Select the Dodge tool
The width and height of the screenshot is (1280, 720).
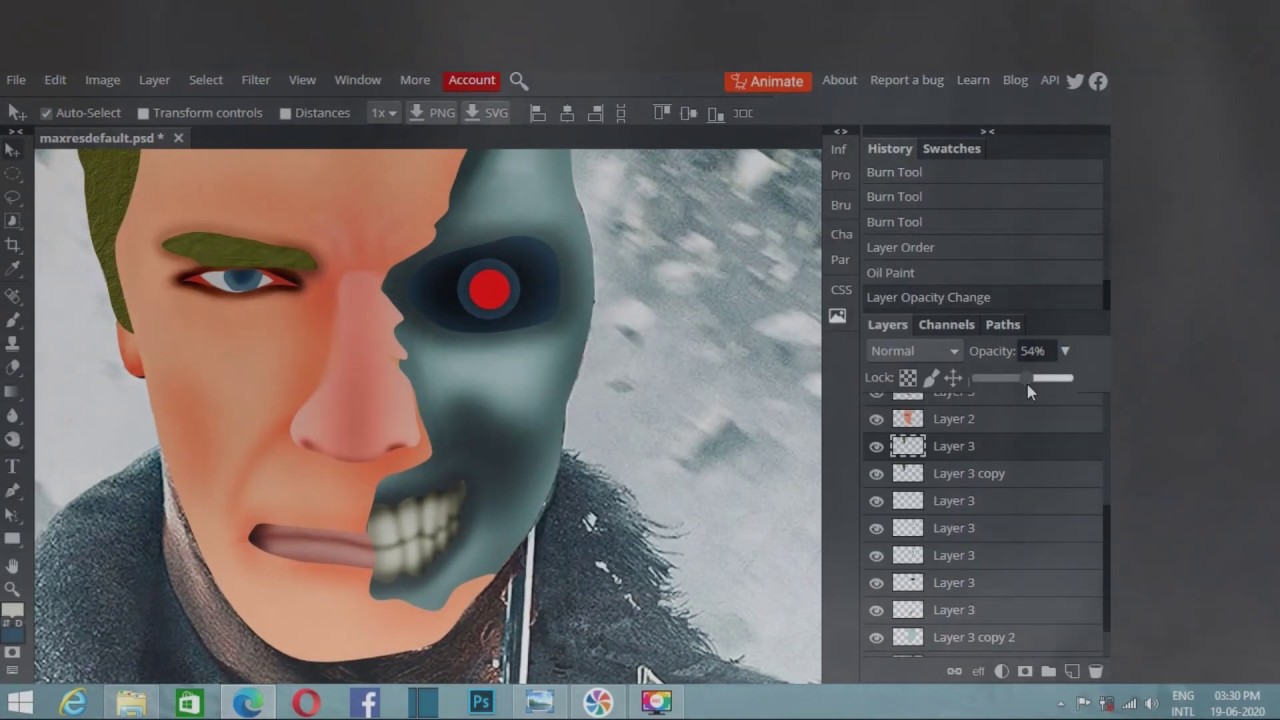tap(13, 440)
